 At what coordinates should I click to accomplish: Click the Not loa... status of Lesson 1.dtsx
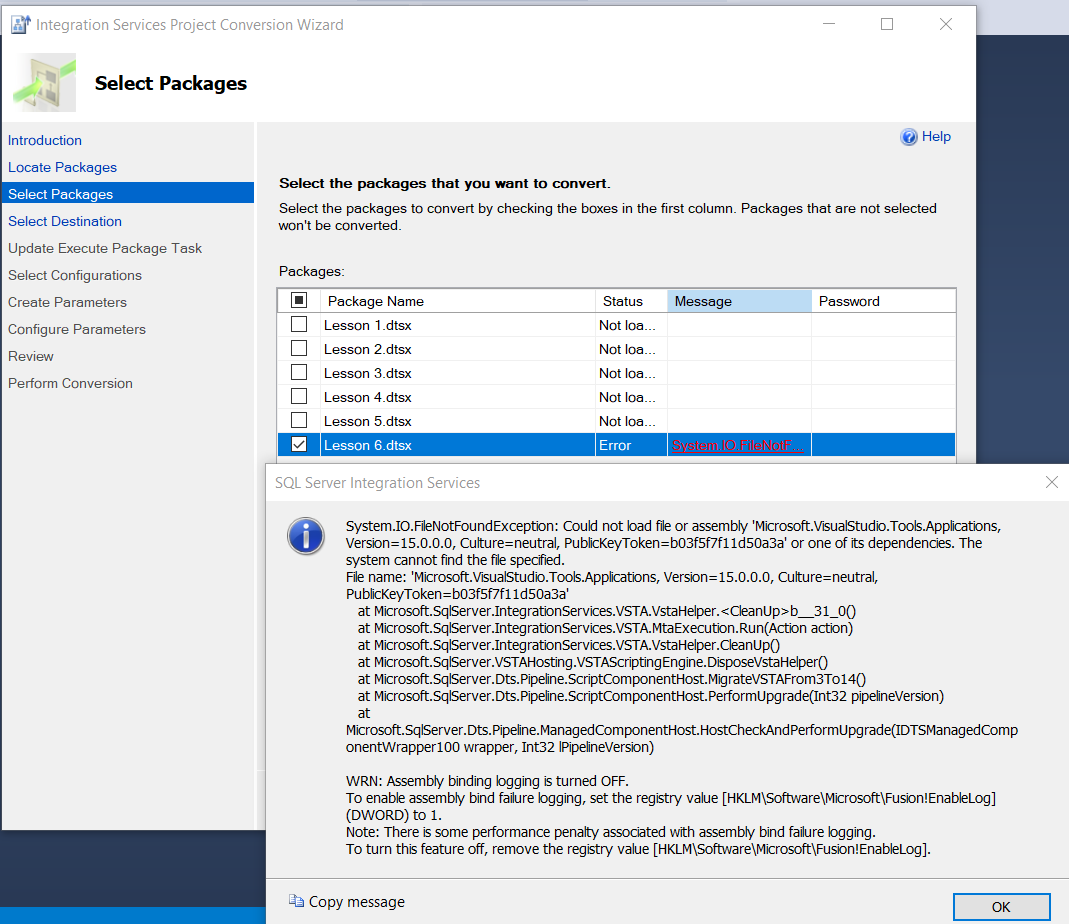coord(627,325)
